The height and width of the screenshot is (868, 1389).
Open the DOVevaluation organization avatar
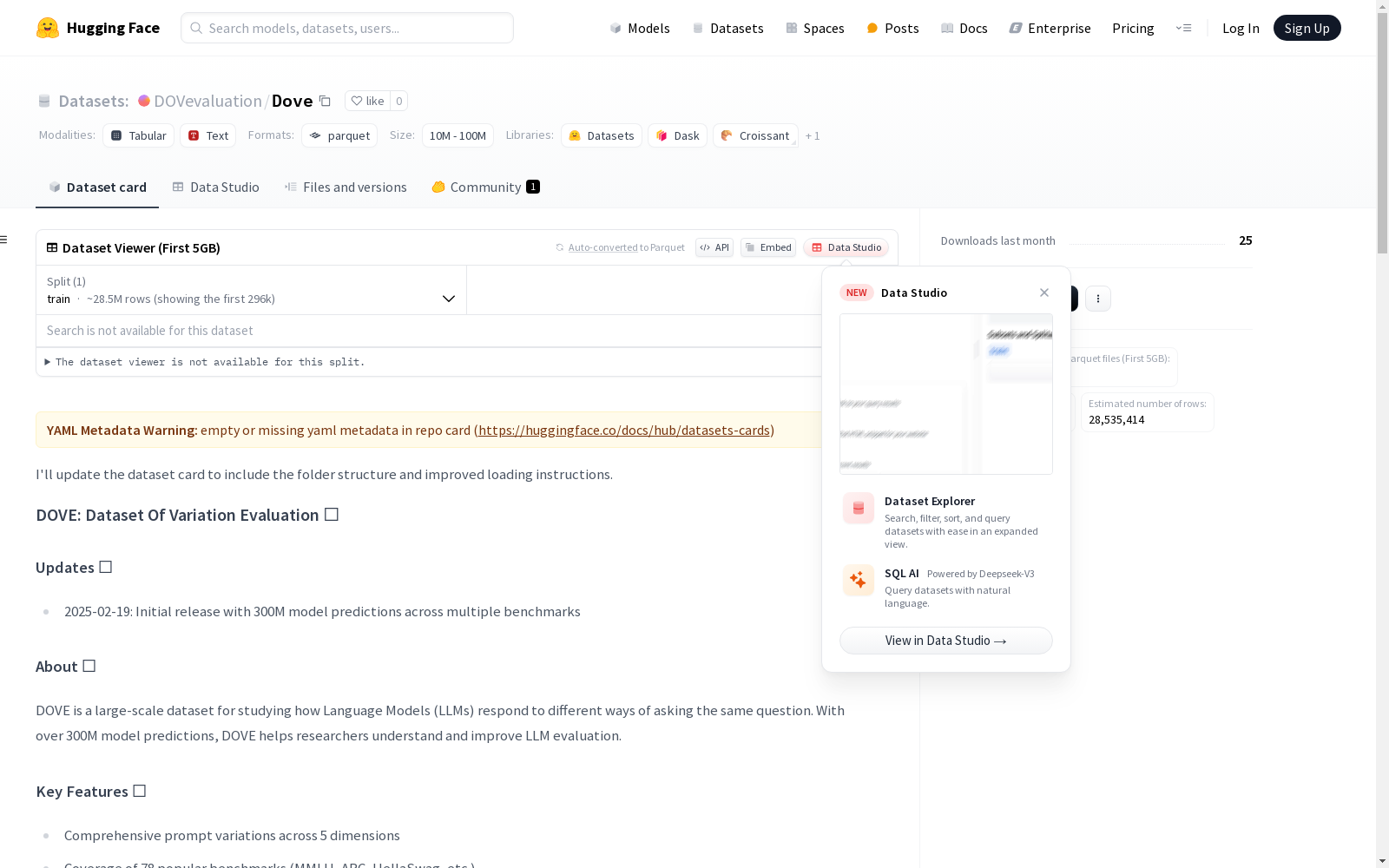click(144, 101)
